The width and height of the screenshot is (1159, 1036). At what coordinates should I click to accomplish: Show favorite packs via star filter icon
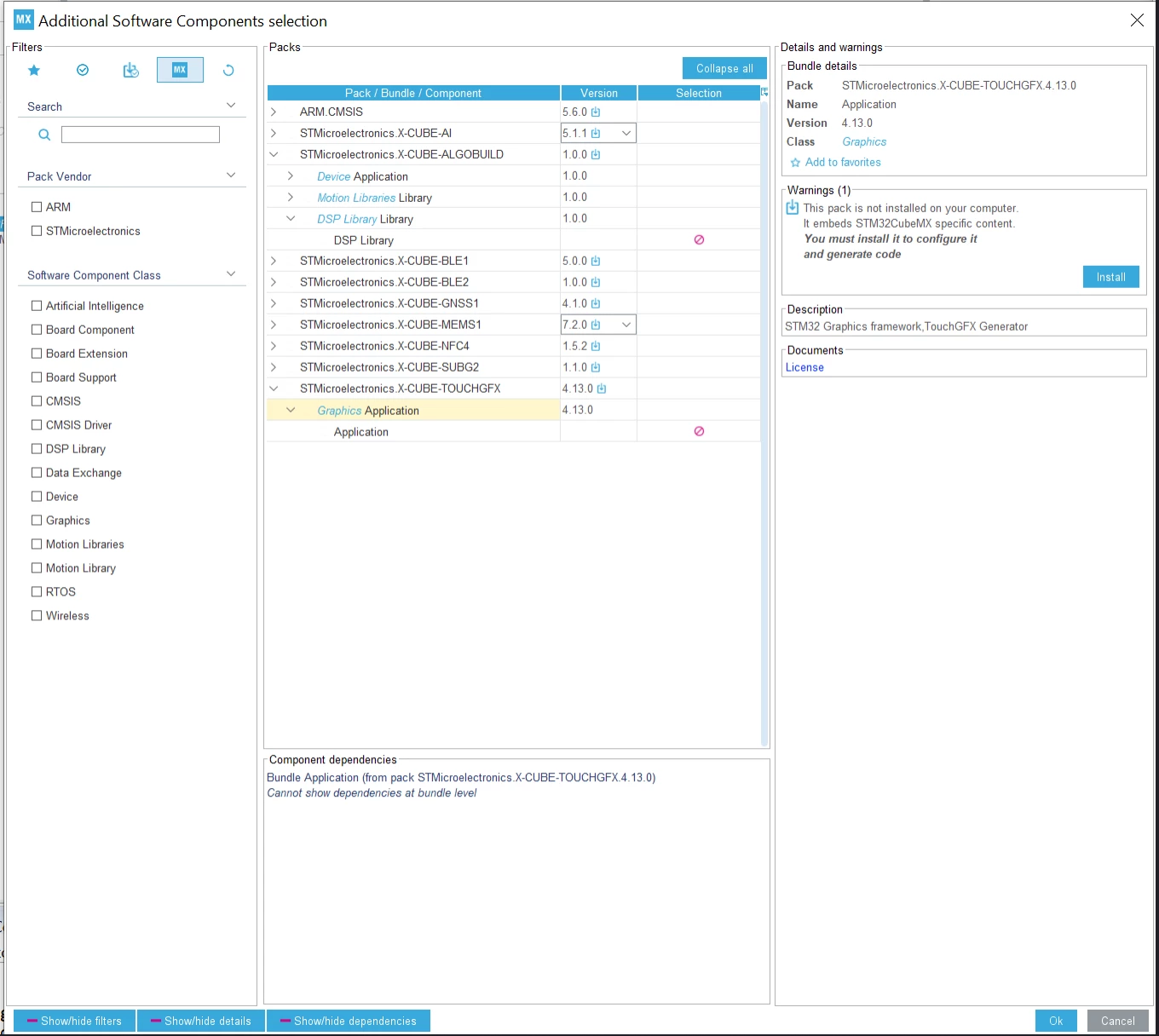(34, 71)
